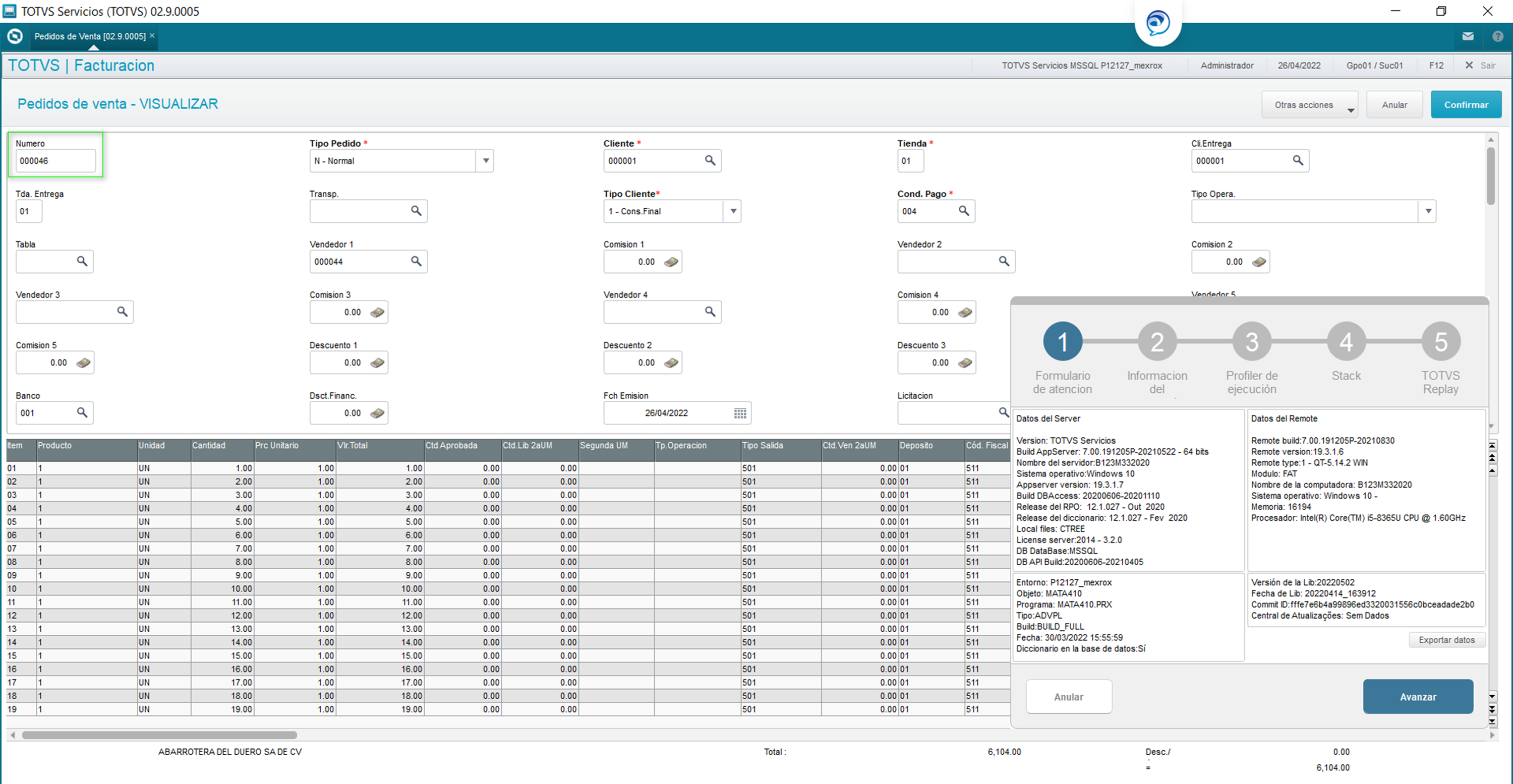
Task: Select item row 05 in the grid
Action: (x=508, y=522)
